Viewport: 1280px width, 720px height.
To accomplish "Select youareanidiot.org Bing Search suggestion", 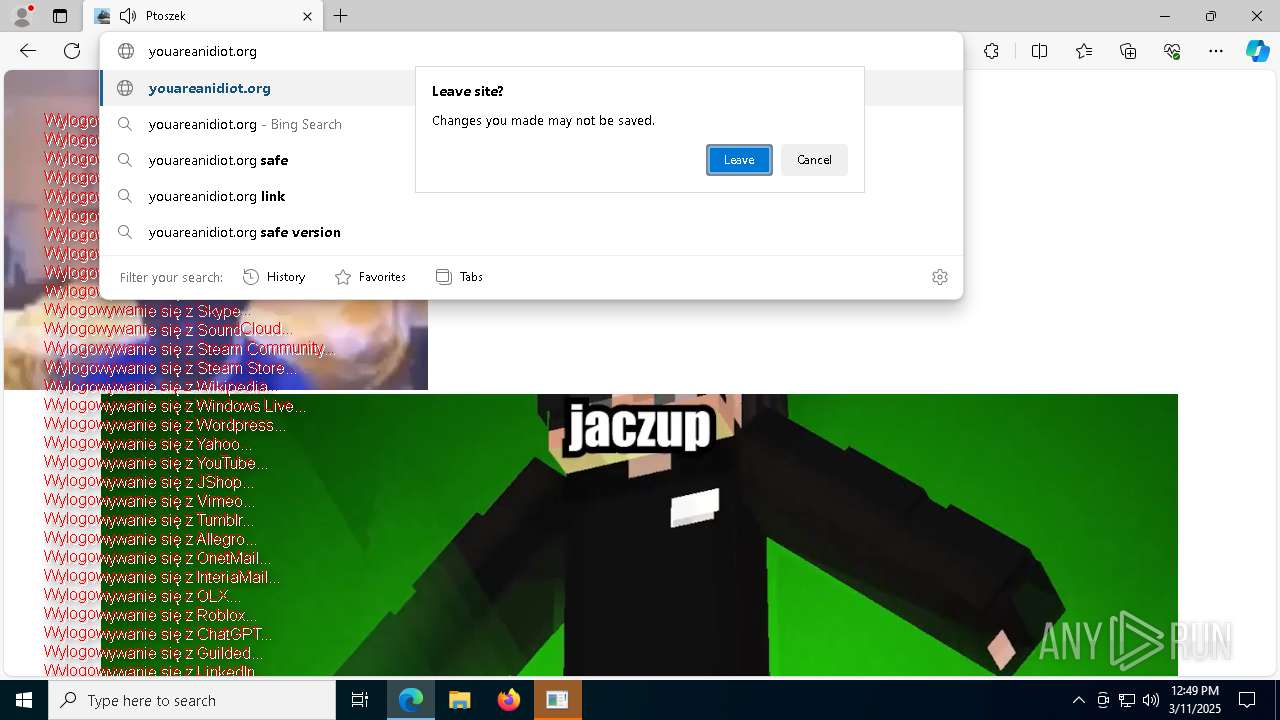I will pos(531,124).
